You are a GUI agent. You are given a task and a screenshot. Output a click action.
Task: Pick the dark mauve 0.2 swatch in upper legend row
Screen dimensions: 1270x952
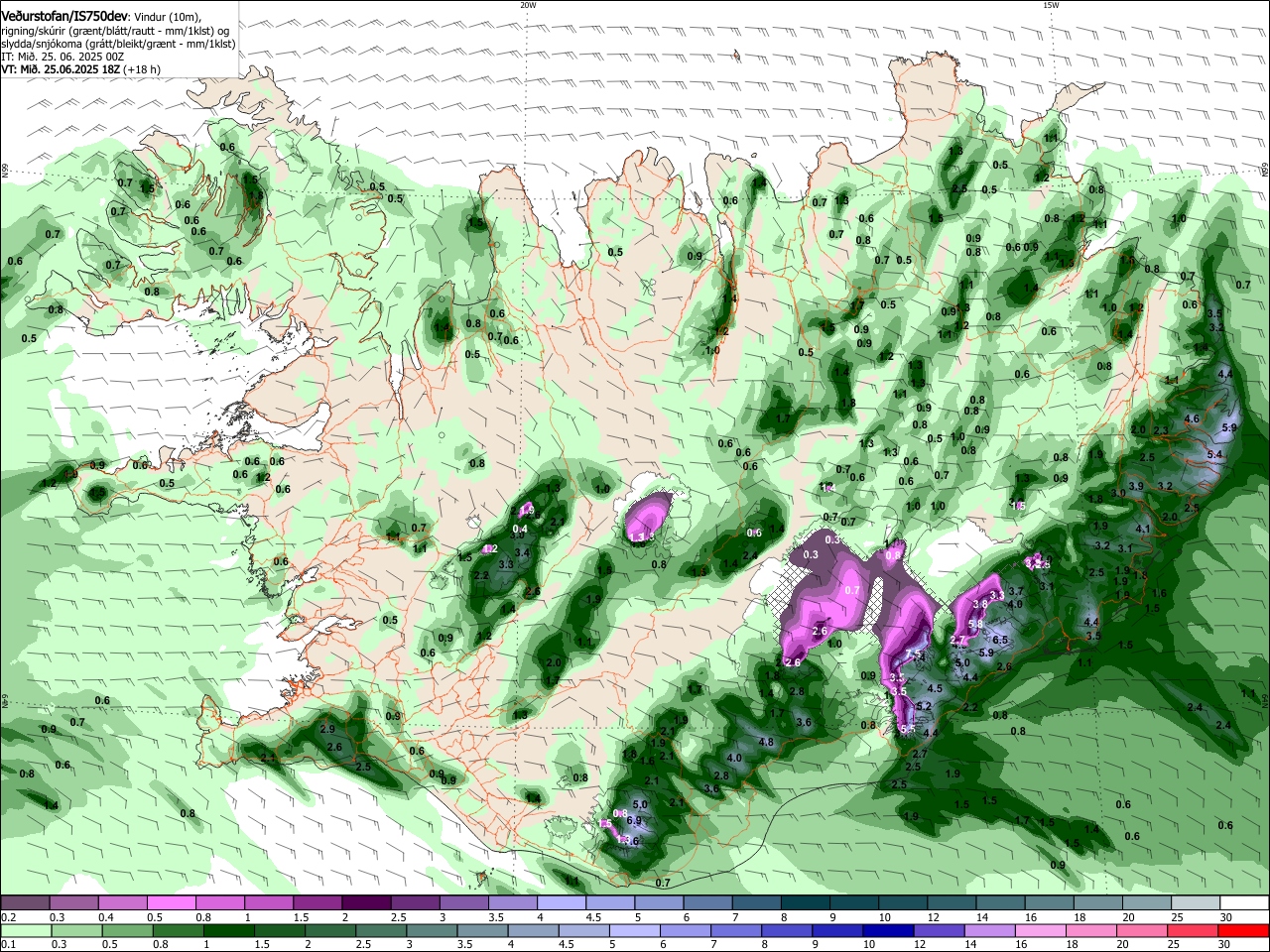pyautogui.click(x=26, y=903)
